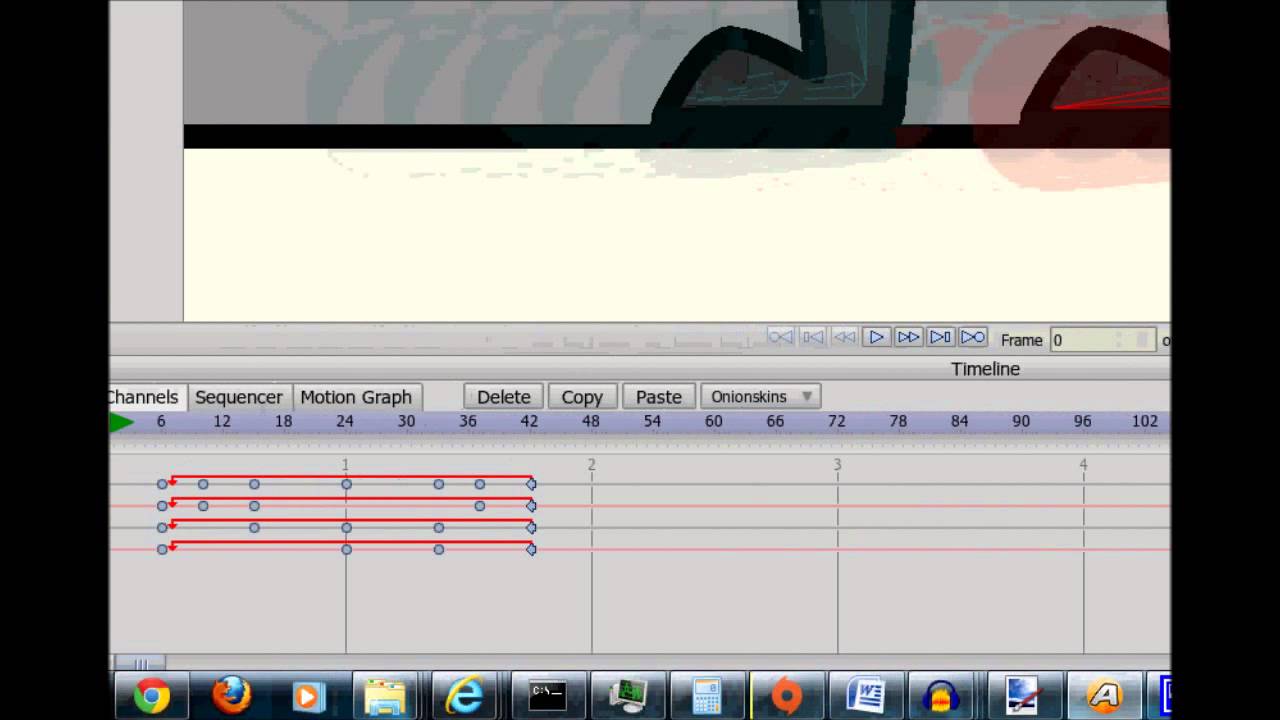The width and height of the screenshot is (1280, 720).
Task: Open Internet Explorer from the taskbar
Action: coord(465,696)
